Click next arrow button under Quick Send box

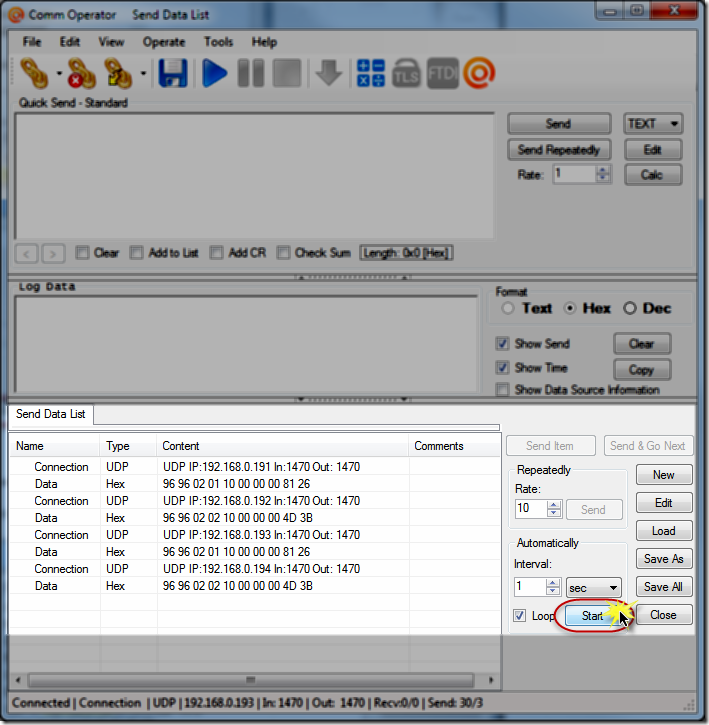tap(53, 253)
